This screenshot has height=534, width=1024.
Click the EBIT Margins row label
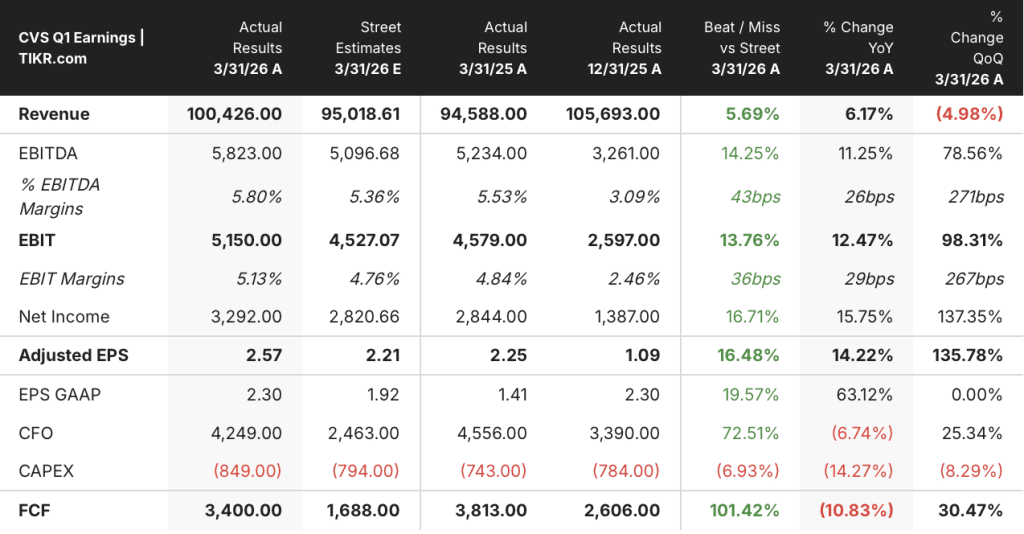(72, 279)
